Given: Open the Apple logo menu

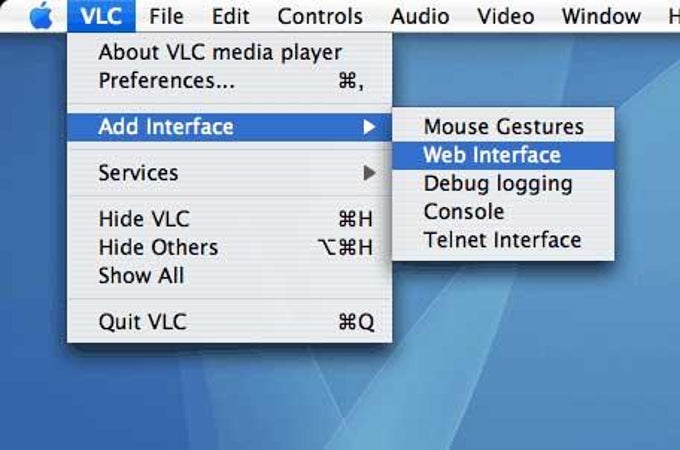Looking at the screenshot, I should (x=41, y=16).
